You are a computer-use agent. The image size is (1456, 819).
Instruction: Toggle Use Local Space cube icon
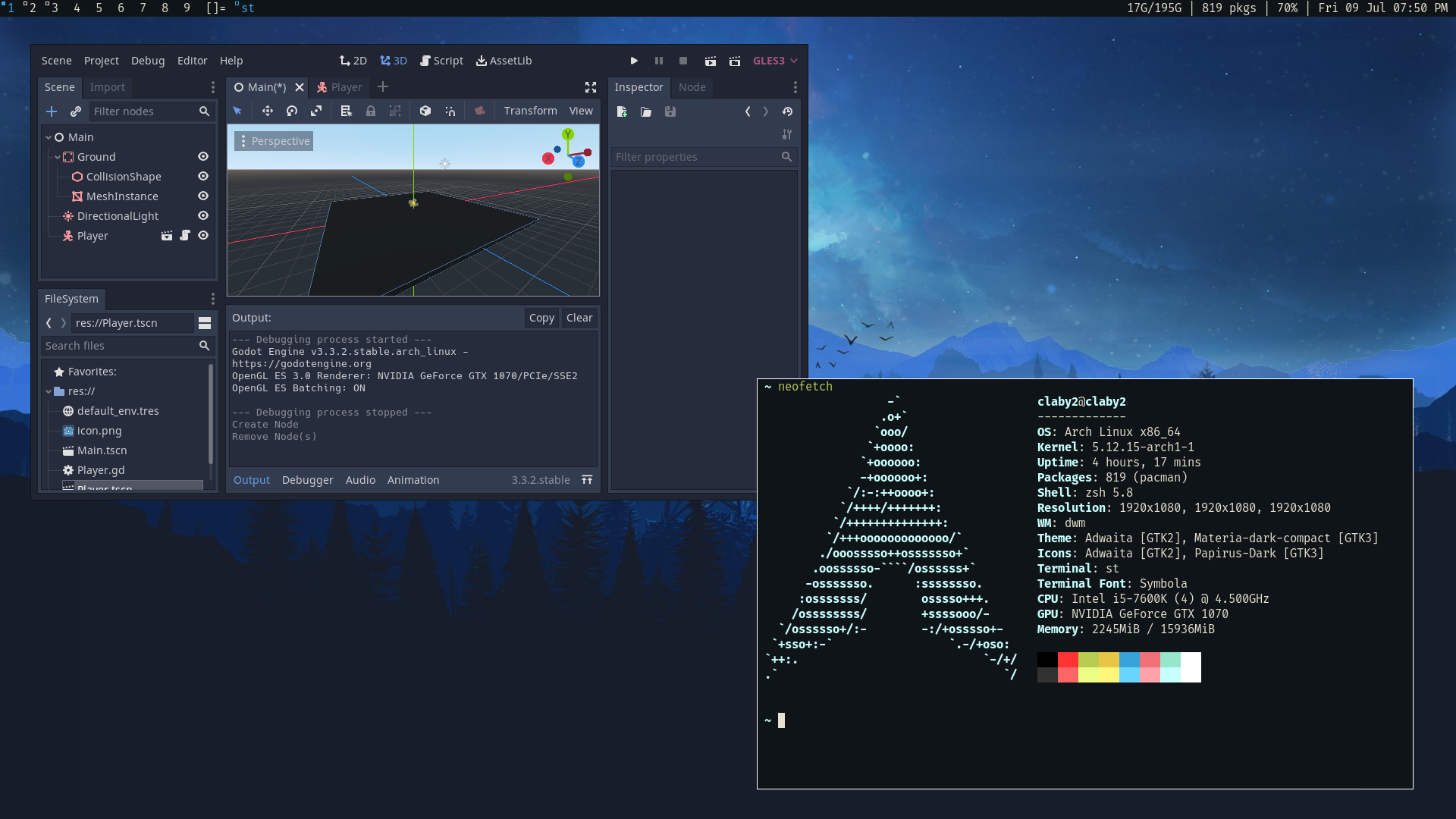point(425,111)
